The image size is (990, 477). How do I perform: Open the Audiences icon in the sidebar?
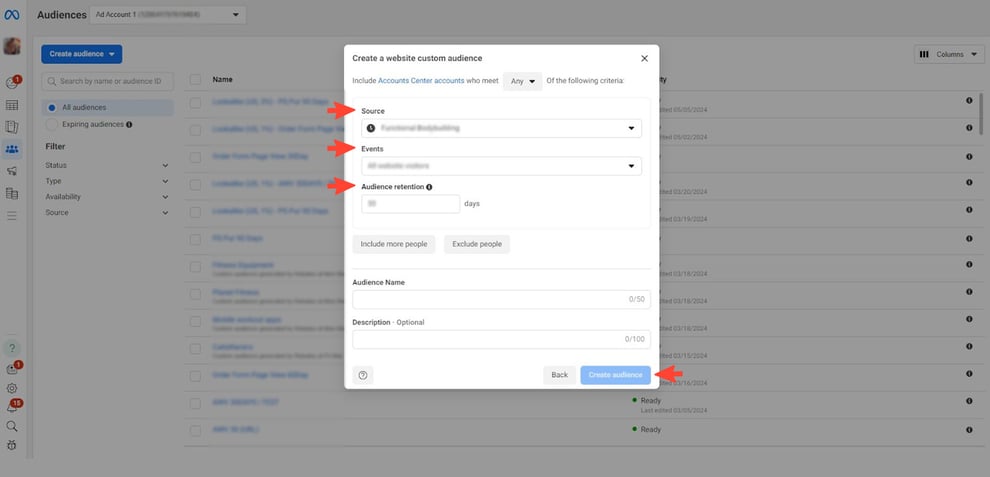[12, 149]
